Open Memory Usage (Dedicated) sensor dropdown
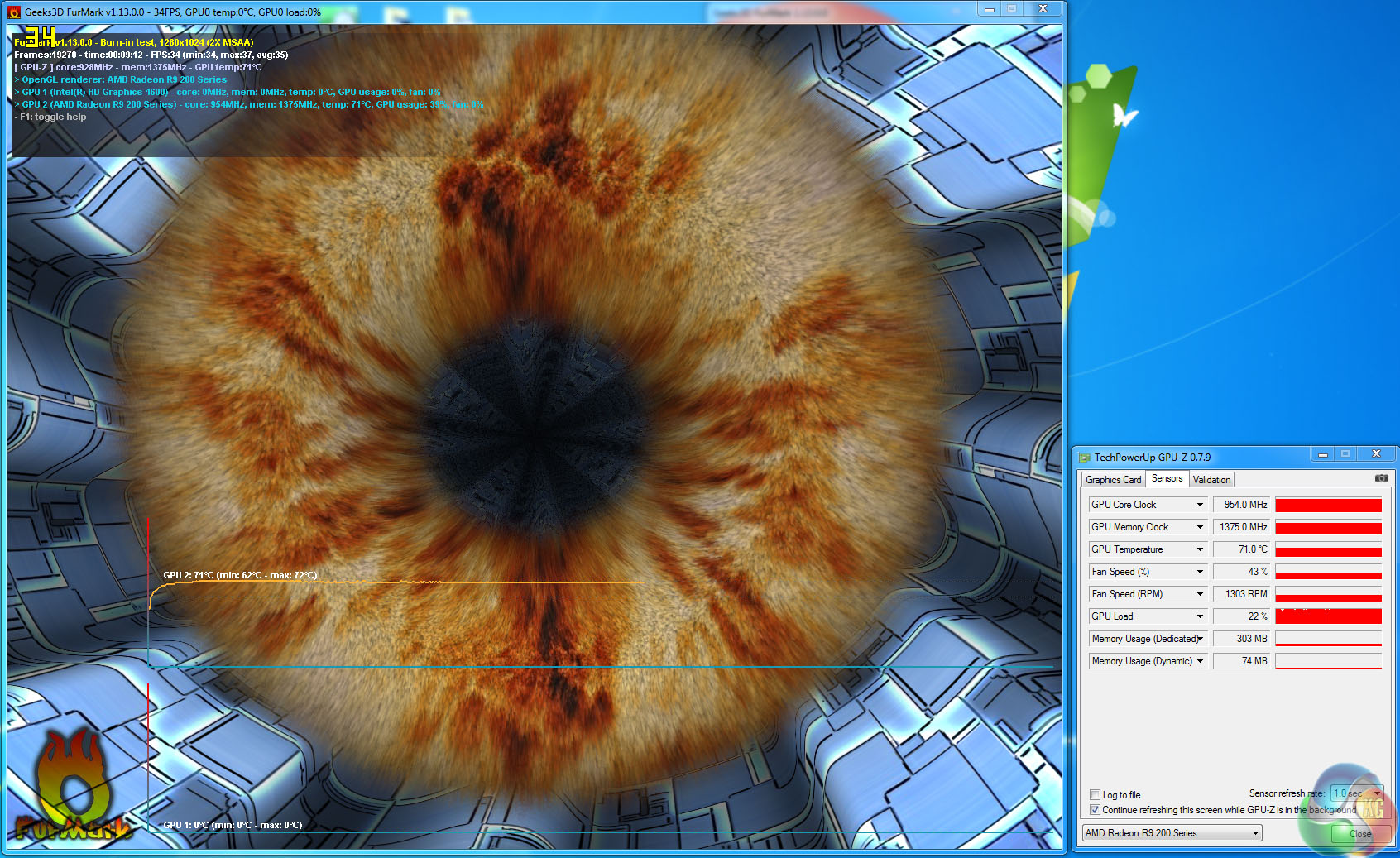 [1200, 639]
